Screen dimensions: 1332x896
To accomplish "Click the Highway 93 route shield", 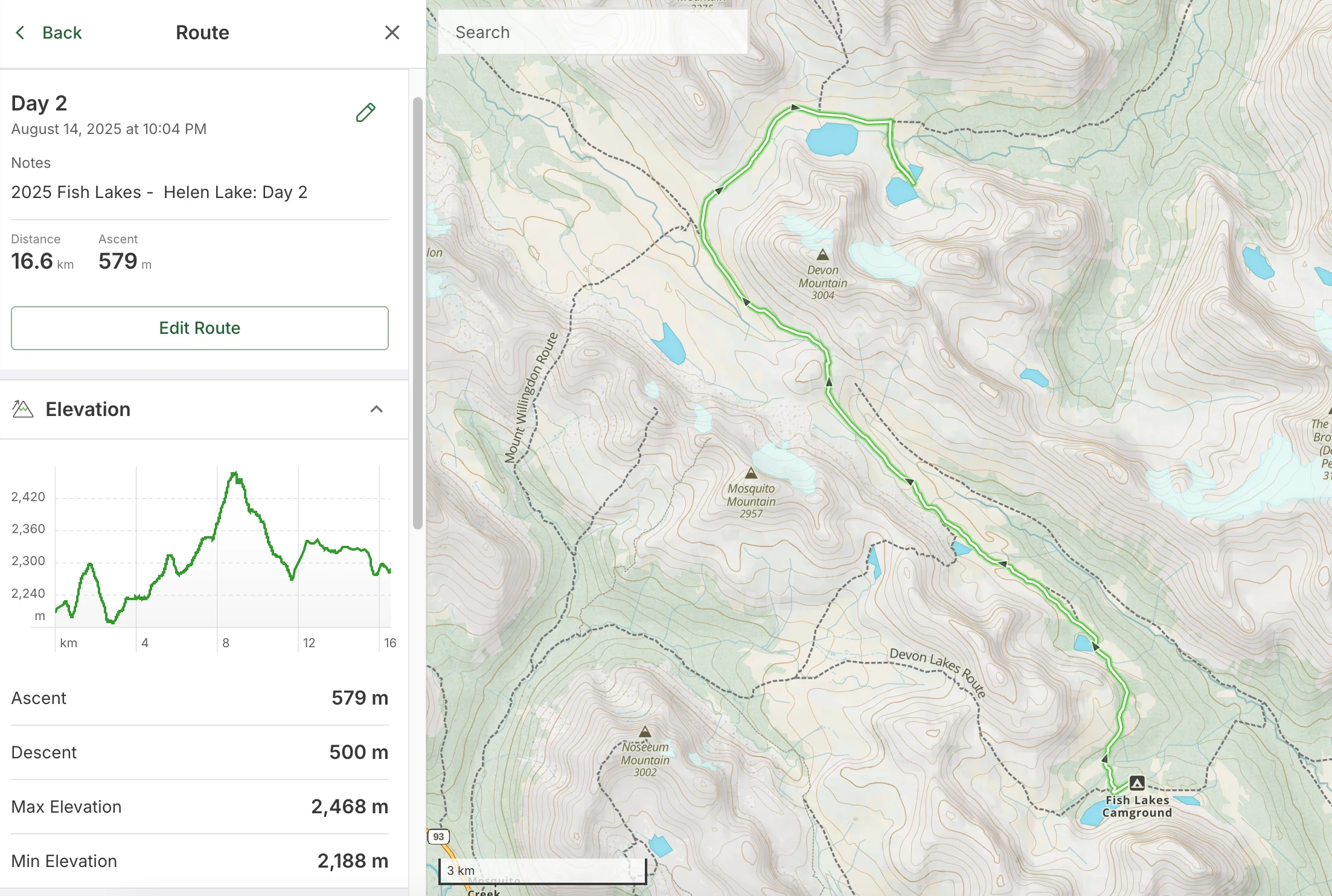I will click(x=438, y=836).
